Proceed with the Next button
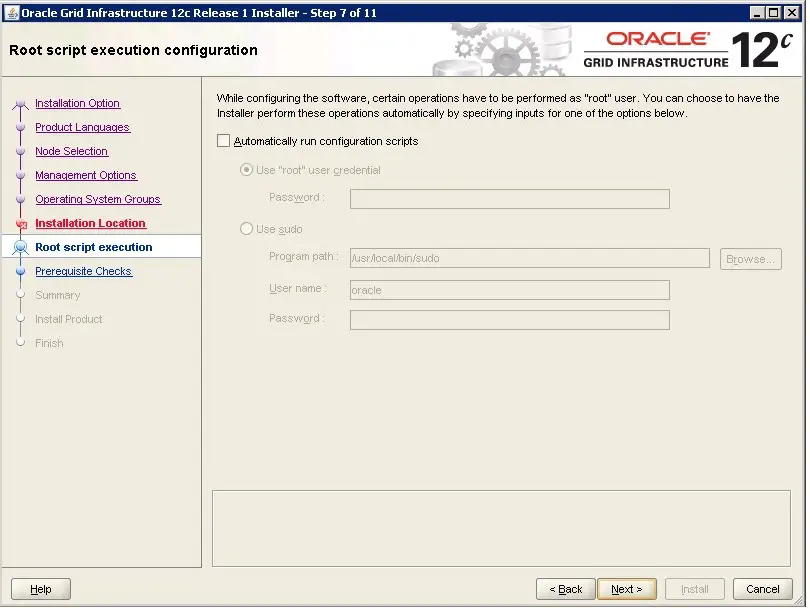 coord(627,589)
